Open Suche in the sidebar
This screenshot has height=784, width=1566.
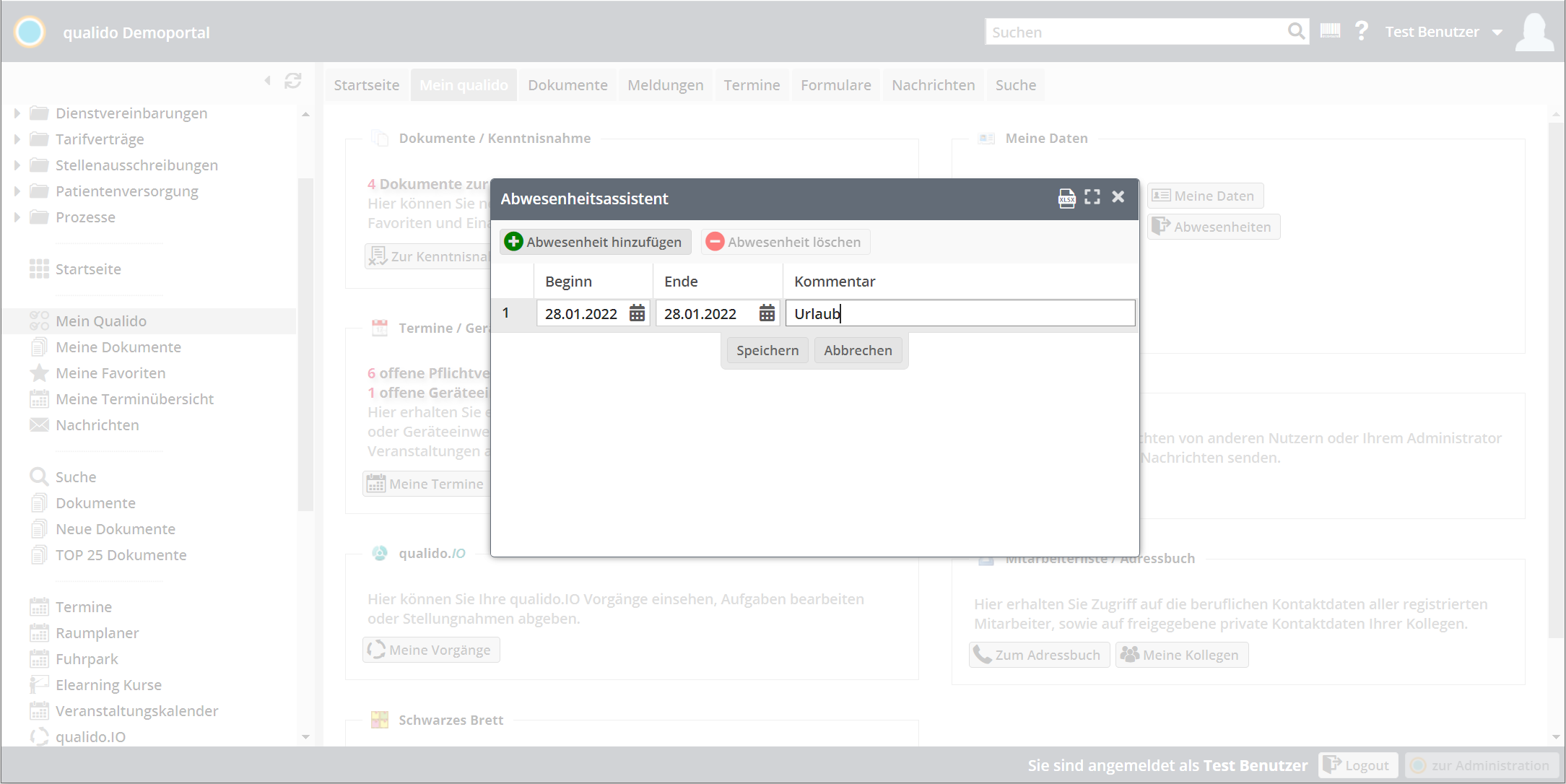[x=75, y=477]
